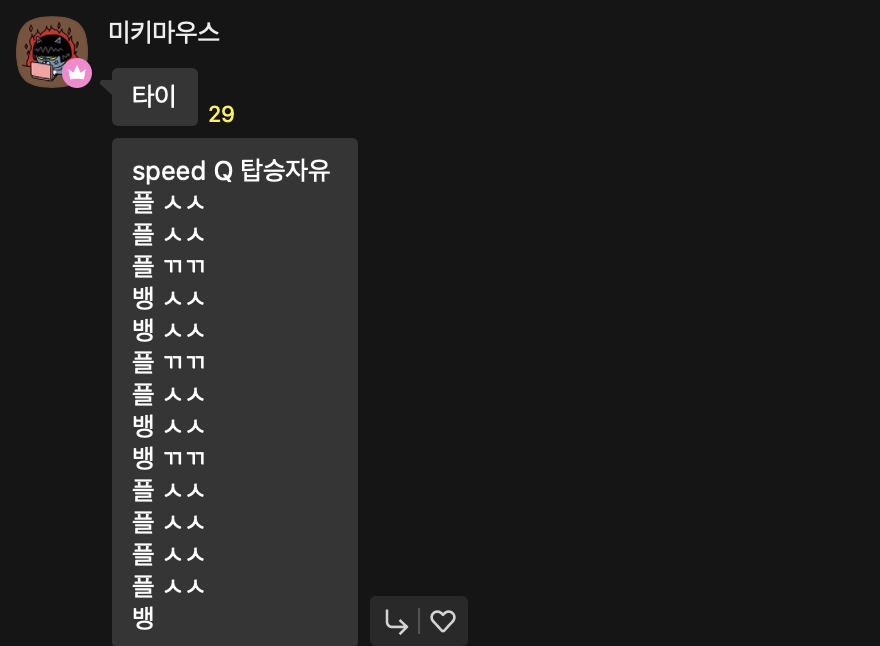The width and height of the screenshot is (880, 646).
Task: Click the letter Q in message title
Action: (223, 171)
